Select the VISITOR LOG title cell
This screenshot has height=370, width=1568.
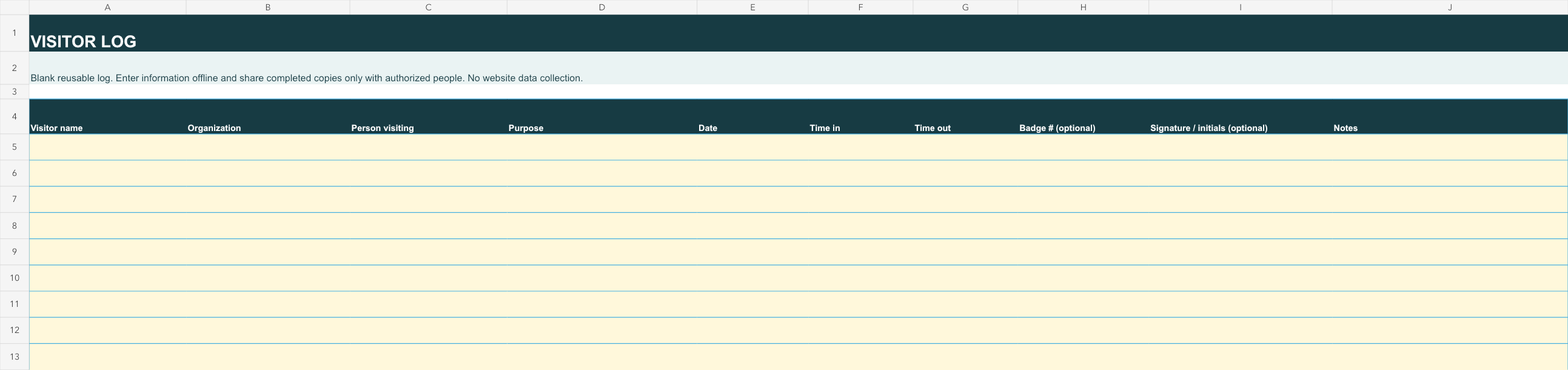click(x=798, y=33)
